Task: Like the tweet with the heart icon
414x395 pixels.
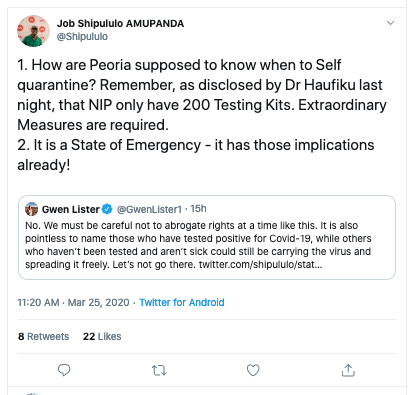Action: tap(253, 370)
